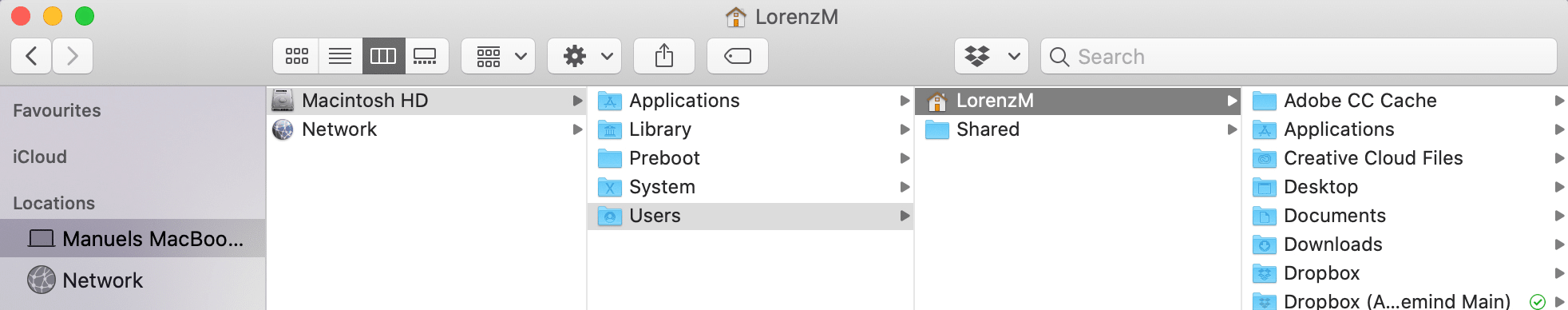Expand the System row arrow
Image resolution: width=1568 pixels, height=310 pixels.
coord(905,187)
